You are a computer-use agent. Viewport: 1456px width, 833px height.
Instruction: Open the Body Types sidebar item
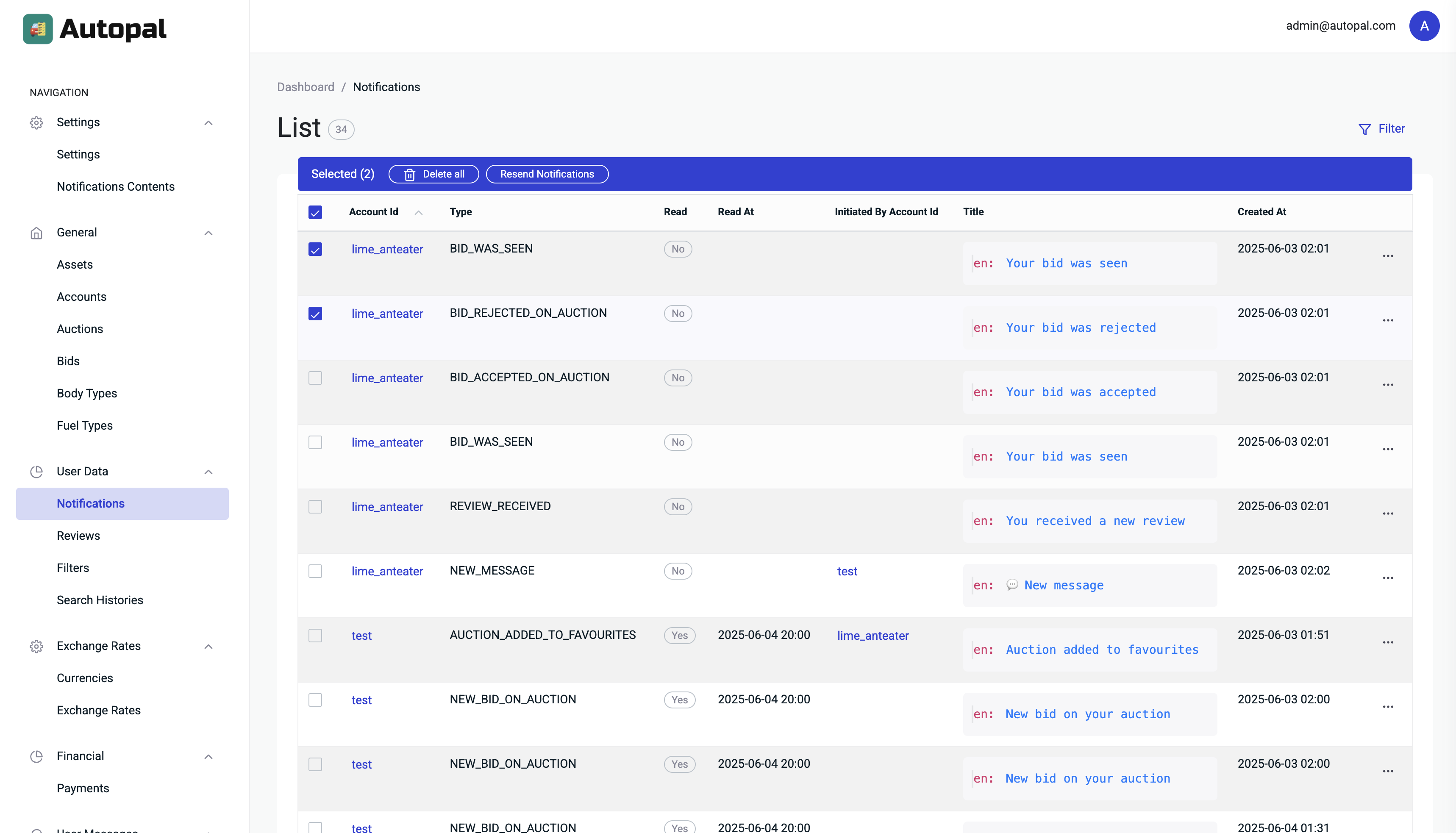86,394
